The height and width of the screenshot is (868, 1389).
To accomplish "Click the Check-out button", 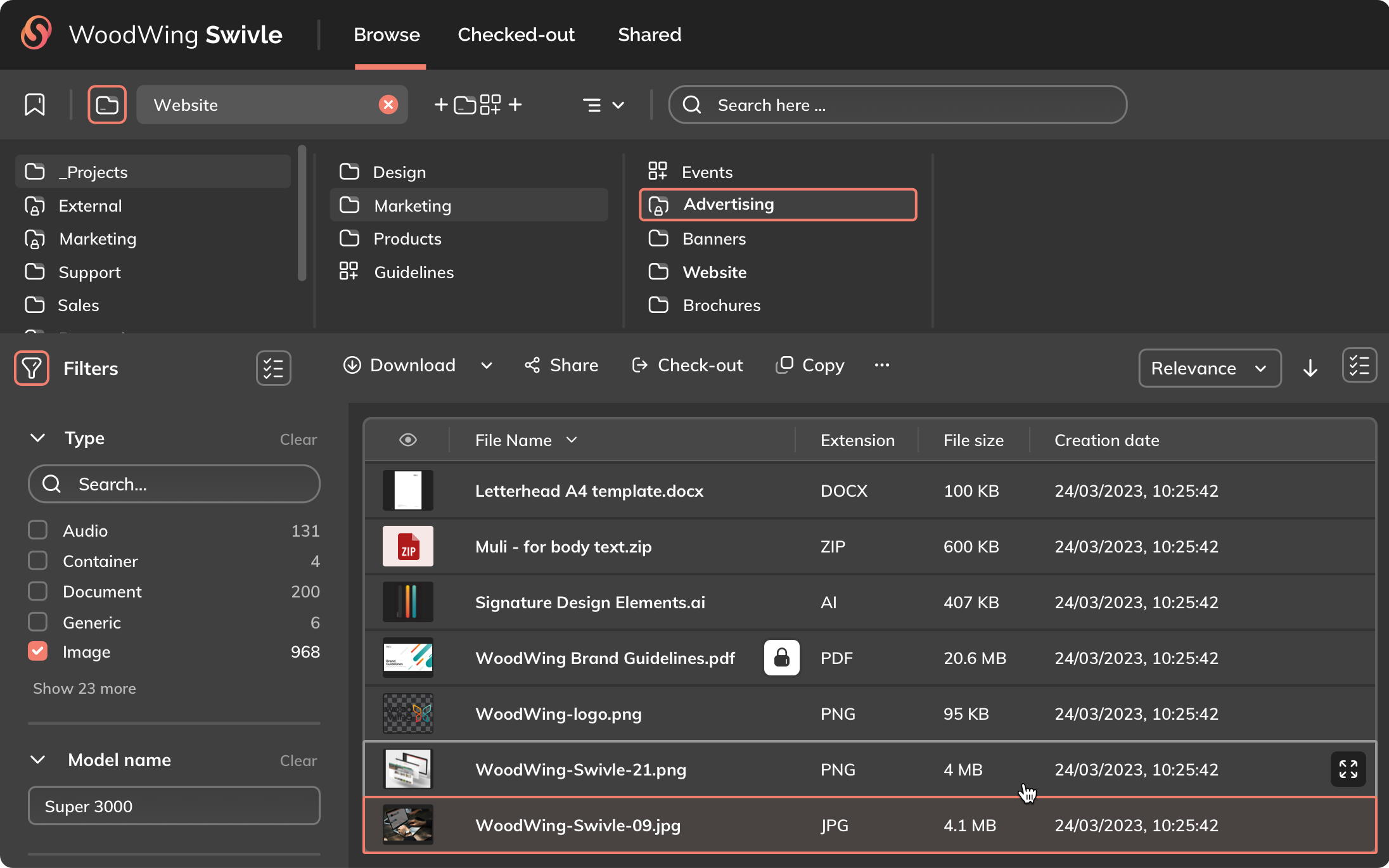I will click(688, 366).
